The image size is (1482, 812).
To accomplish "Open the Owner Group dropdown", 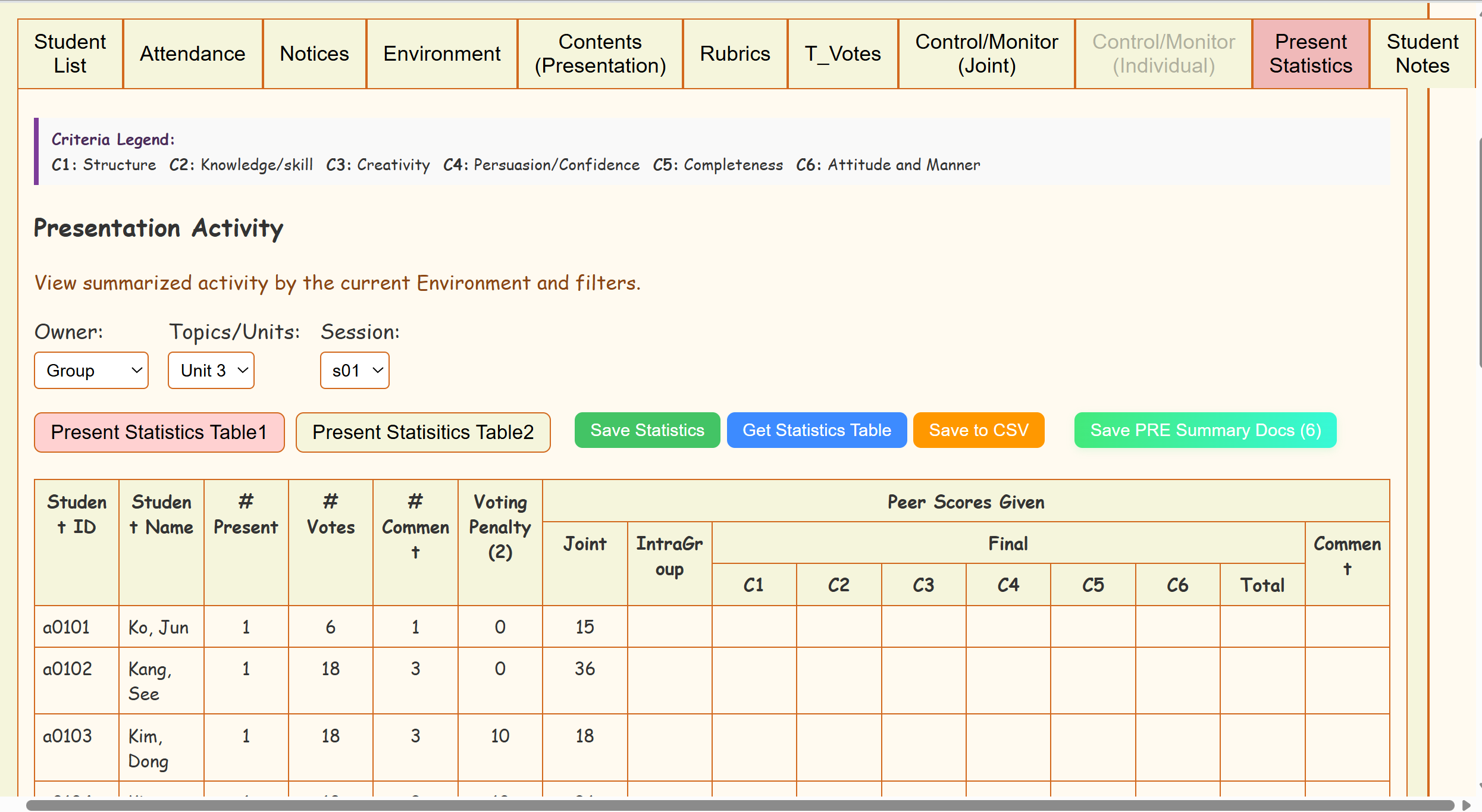I will 91,371.
